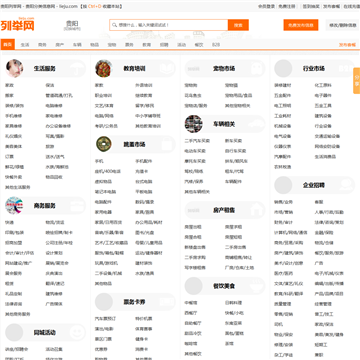
Task: Click the umbrella icon in 生活服务 header
Action: [x=77, y=69]
